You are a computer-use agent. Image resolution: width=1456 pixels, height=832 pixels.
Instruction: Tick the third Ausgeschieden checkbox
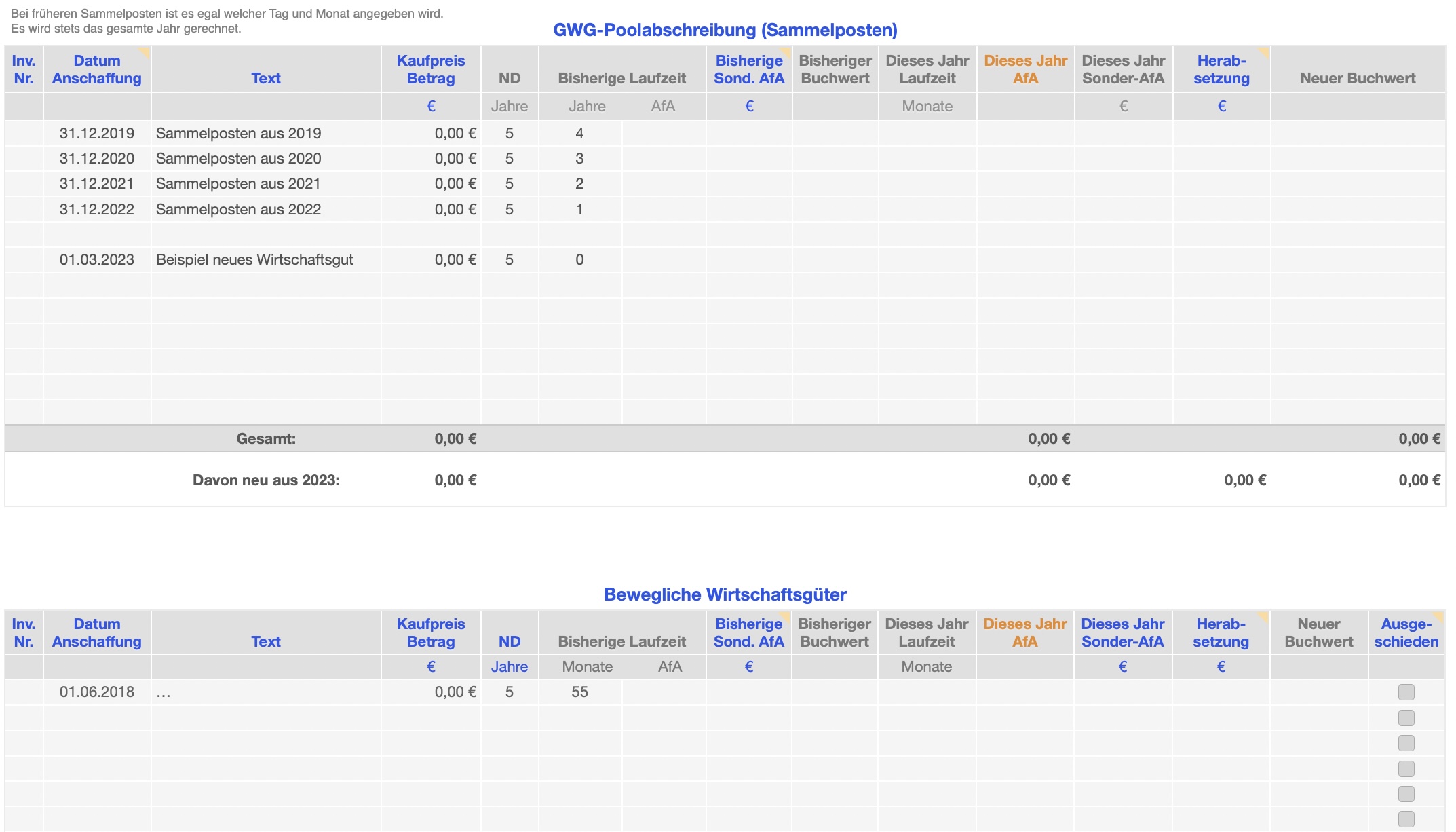tap(1406, 743)
